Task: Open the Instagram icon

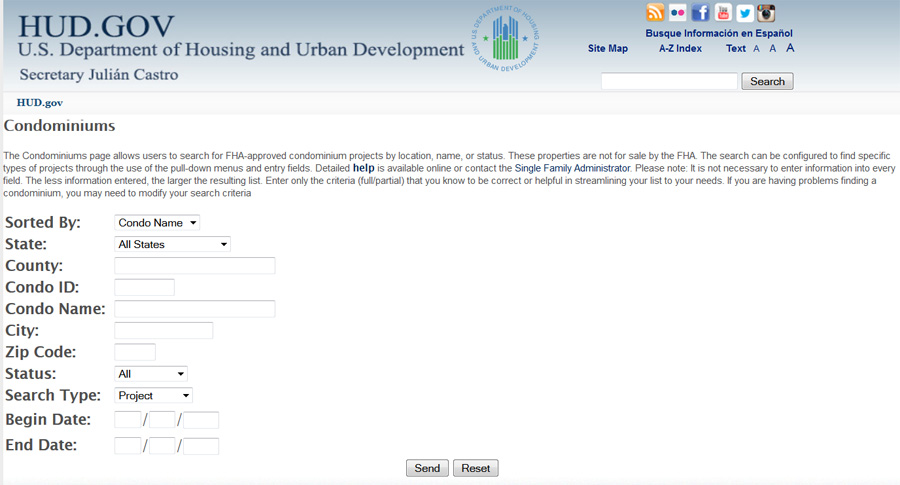Action: pyautogui.click(x=766, y=13)
